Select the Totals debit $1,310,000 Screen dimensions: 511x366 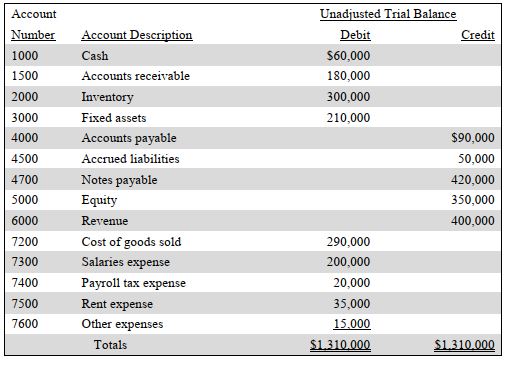tap(340, 345)
